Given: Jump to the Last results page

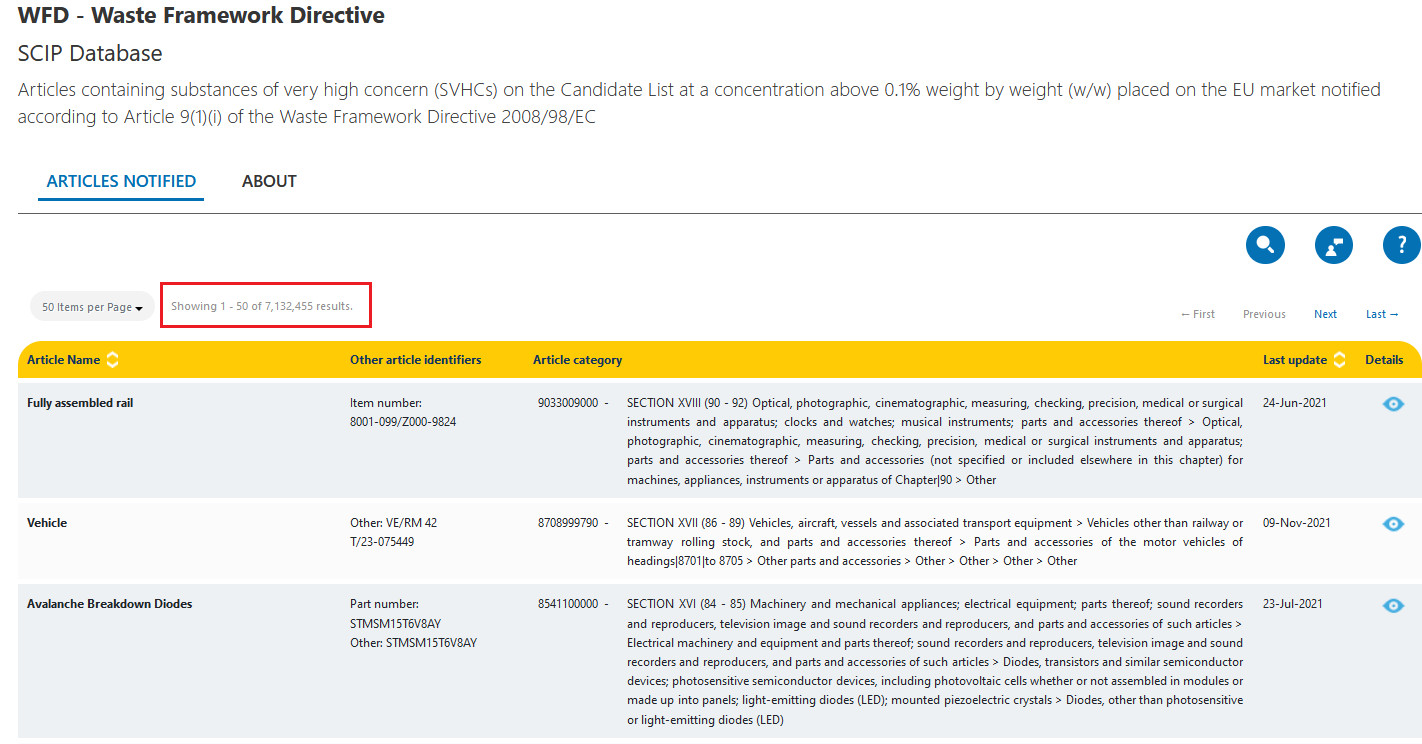Looking at the screenshot, I should pyautogui.click(x=1382, y=314).
